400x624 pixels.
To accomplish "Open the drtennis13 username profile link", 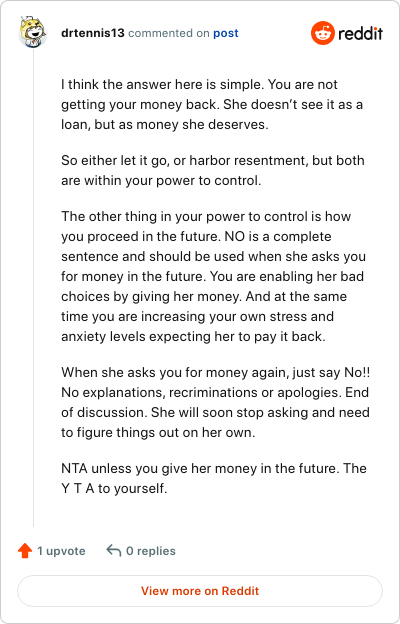I will click(x=93, y=33).
